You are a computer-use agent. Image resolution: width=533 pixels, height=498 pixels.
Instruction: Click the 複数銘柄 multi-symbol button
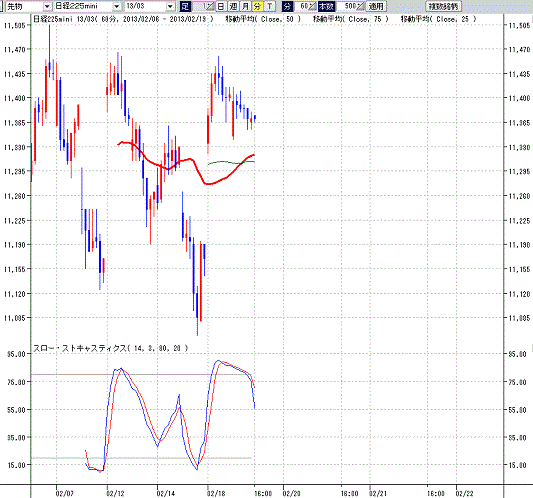(x=443, y=6)
